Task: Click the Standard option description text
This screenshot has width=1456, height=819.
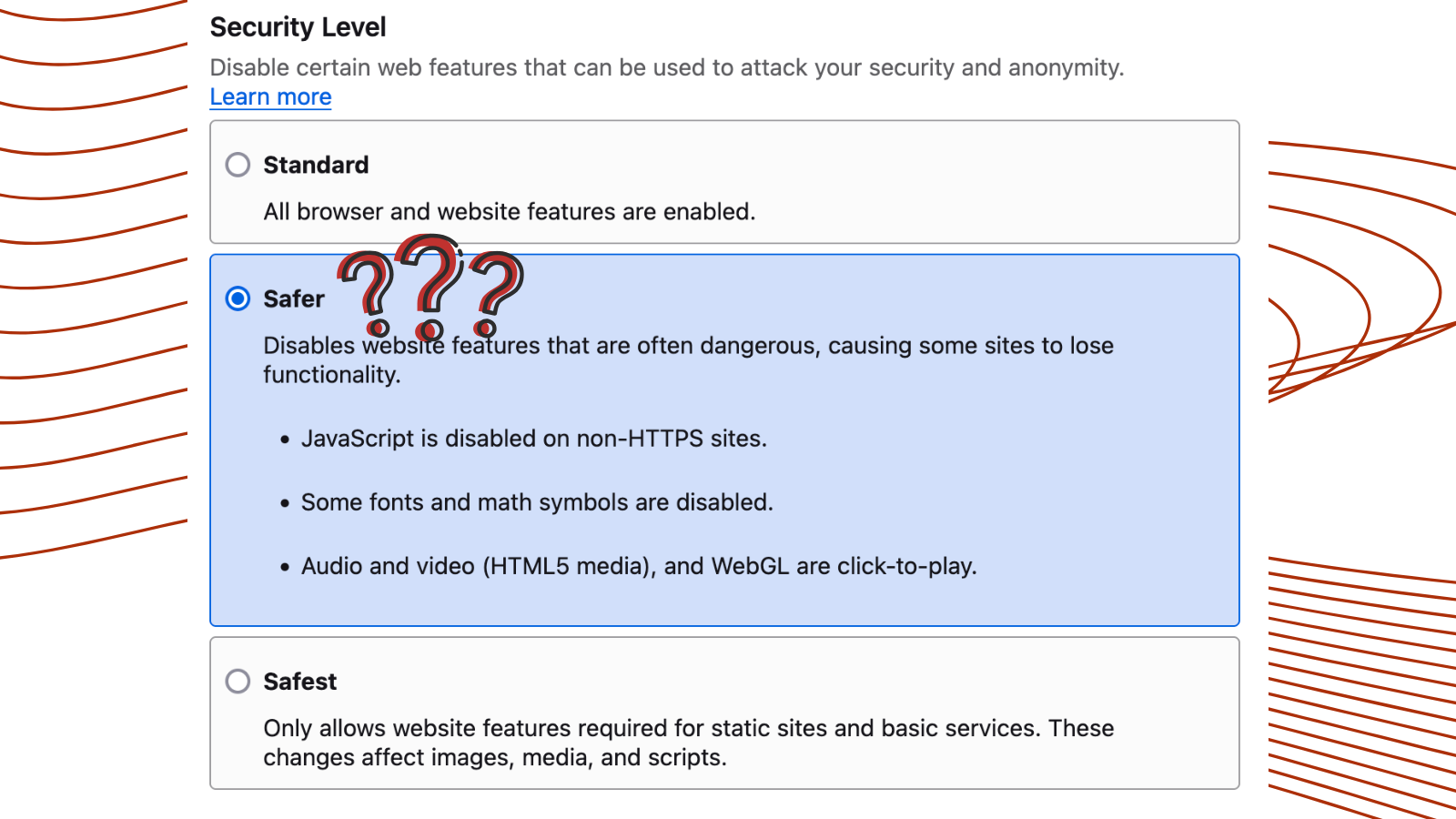Action: [509, 211]
